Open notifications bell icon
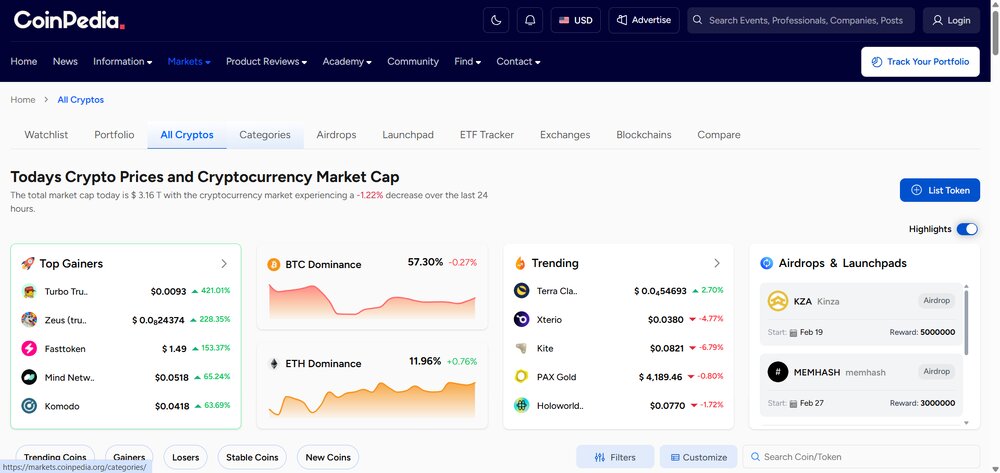Viewport: 1000px width, 473px height. 530,20
